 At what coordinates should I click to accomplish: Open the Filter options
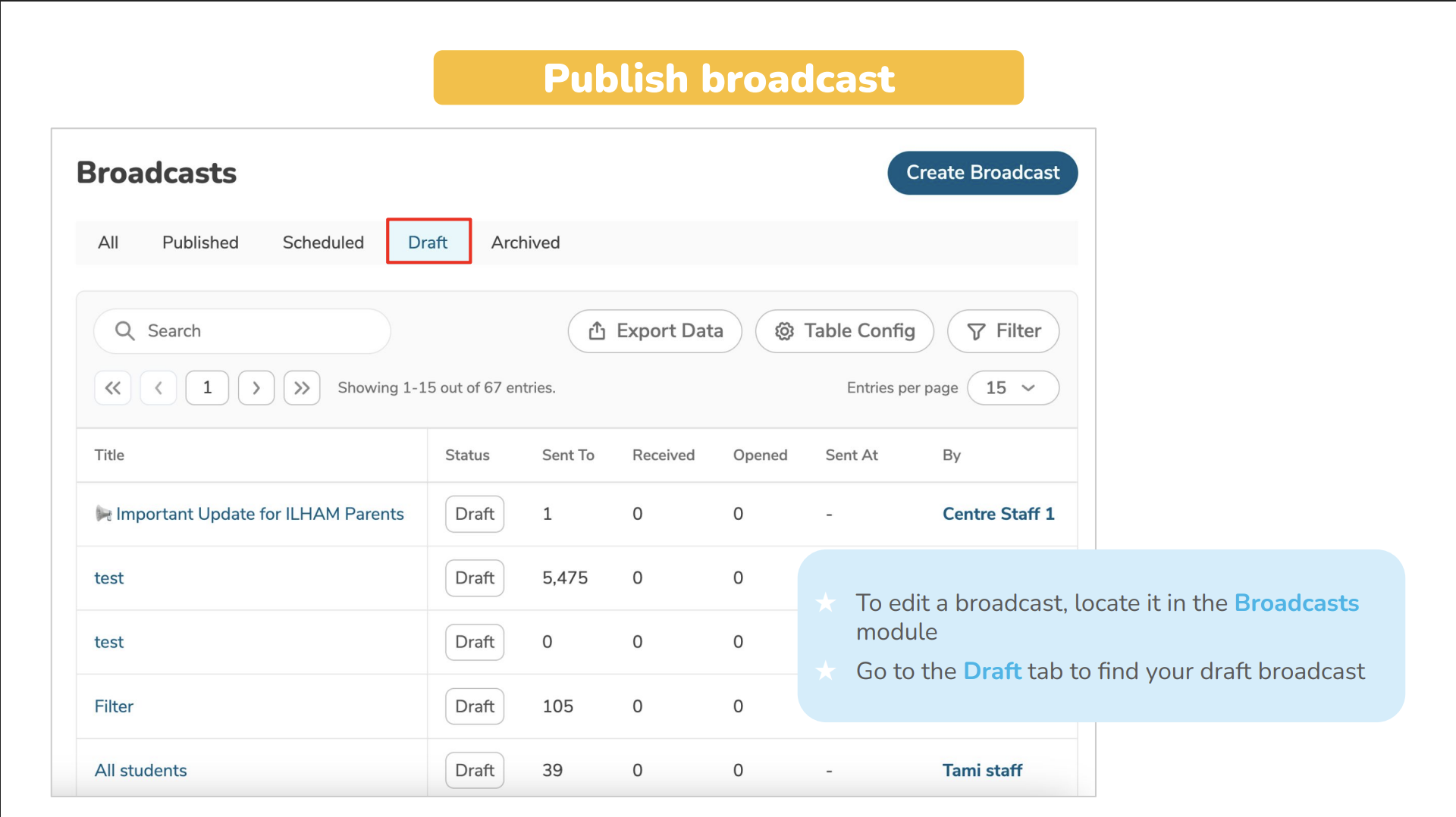pos(1003,331)
